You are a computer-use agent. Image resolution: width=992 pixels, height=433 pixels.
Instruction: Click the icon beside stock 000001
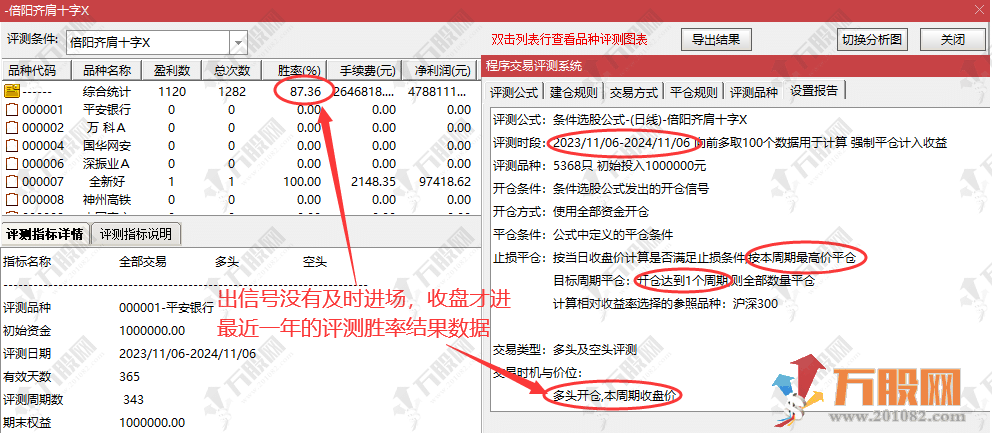[13, 109]
